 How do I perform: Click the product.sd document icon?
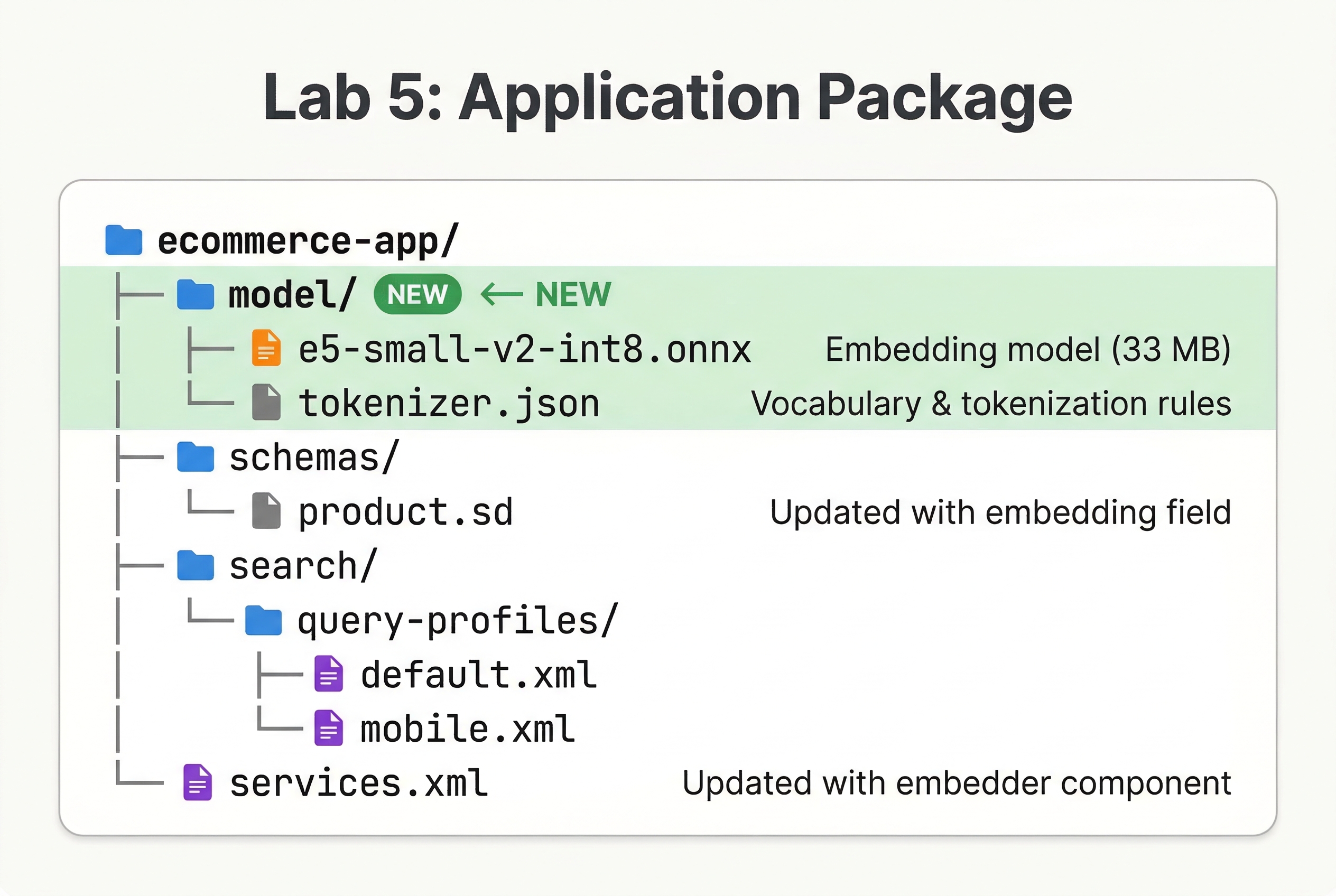tap(265, 510)
